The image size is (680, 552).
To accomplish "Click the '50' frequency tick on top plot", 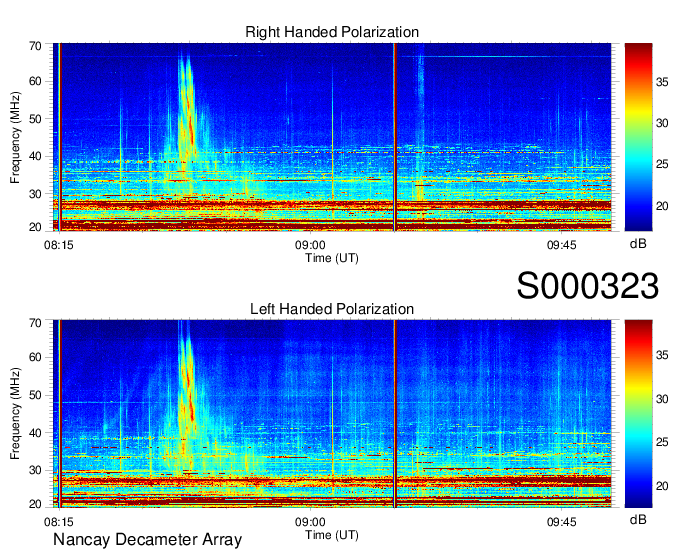I will (x=35, y=119).
